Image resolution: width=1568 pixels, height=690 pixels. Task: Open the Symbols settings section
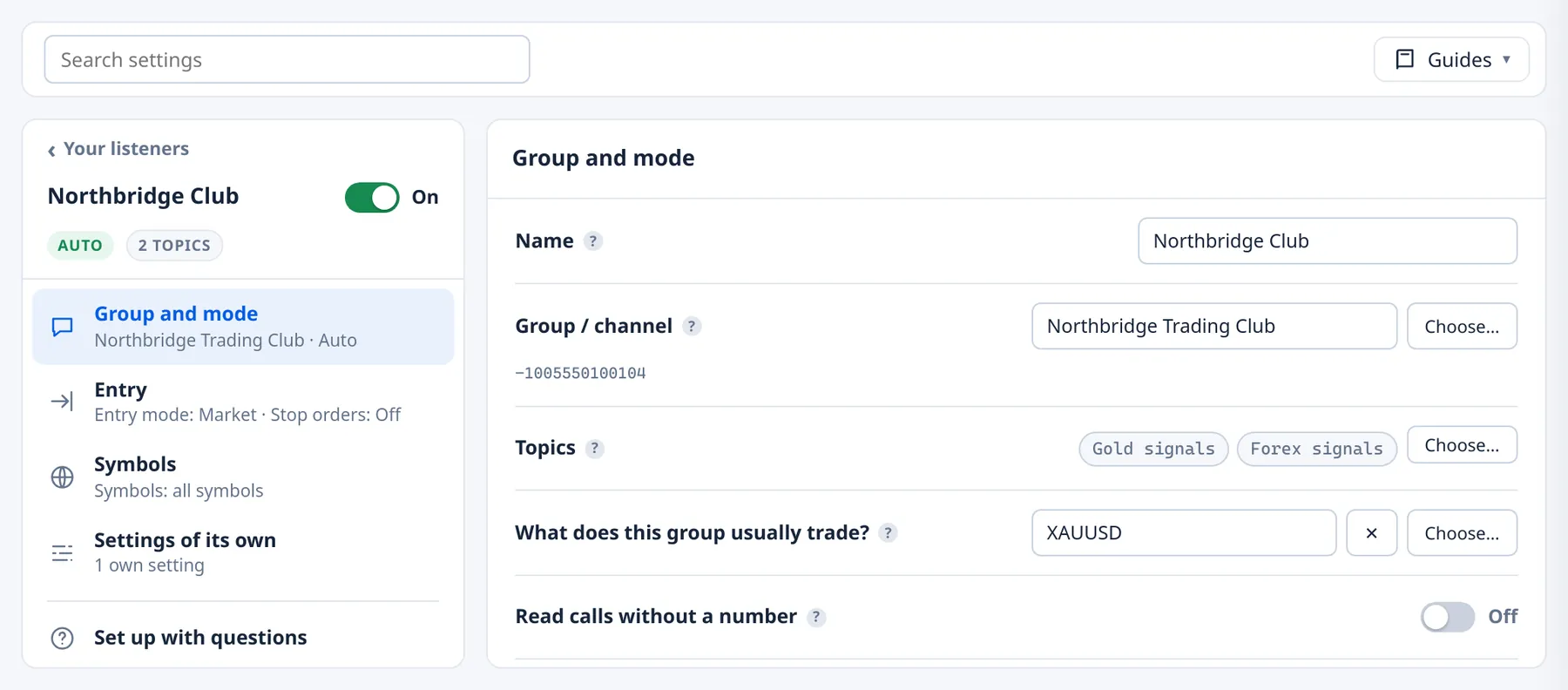(x=243, y=477)
